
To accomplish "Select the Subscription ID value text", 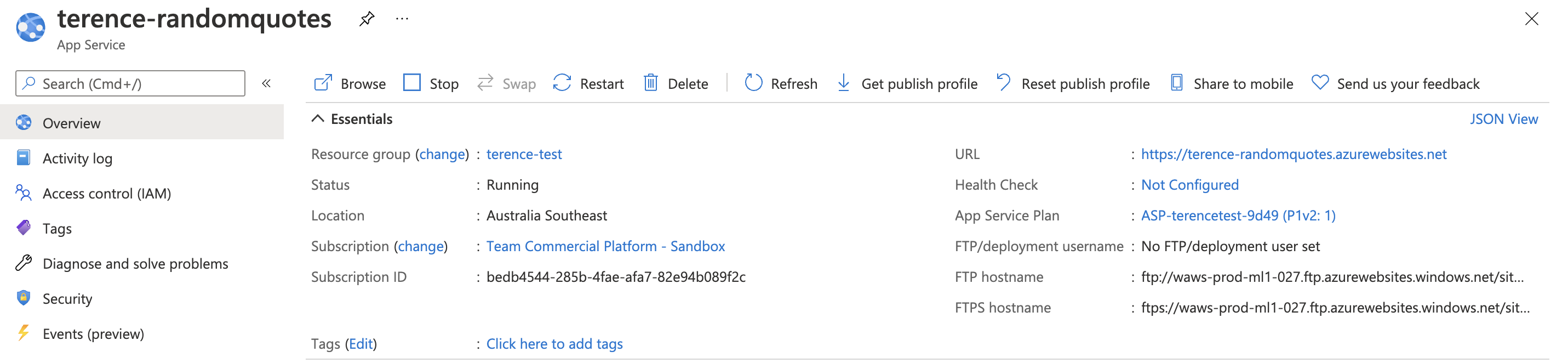I will pyautogui.click(x=615, y=277).
